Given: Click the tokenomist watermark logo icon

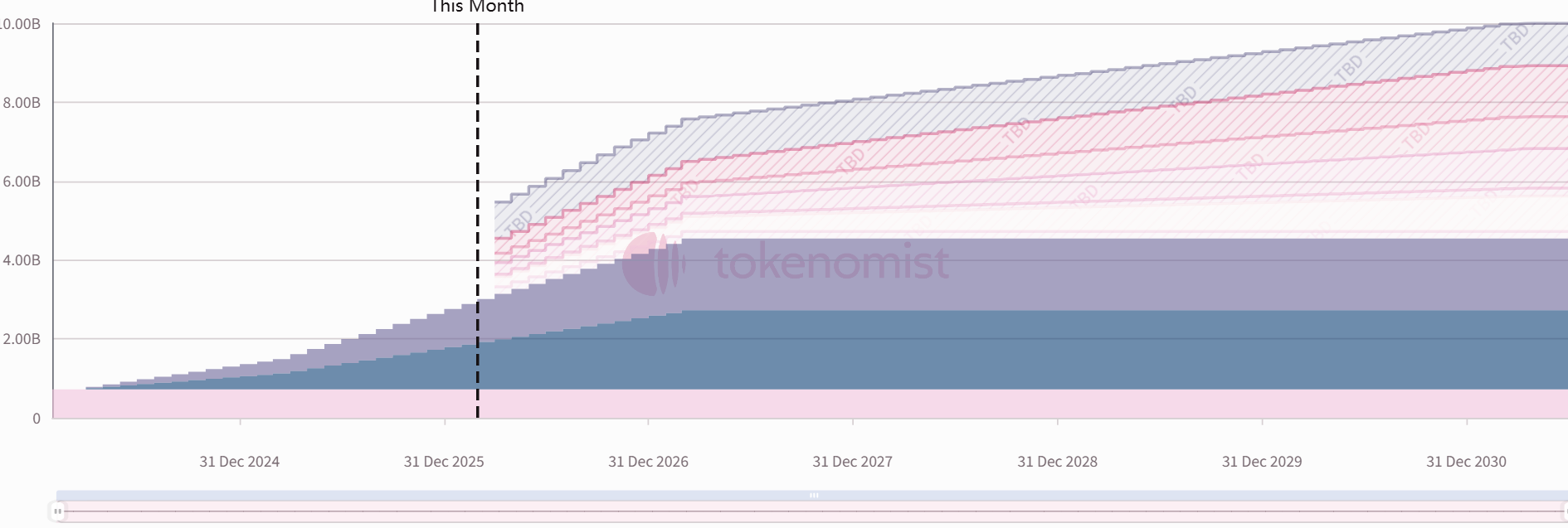Looking at the screenshot, I should point(653,264).
